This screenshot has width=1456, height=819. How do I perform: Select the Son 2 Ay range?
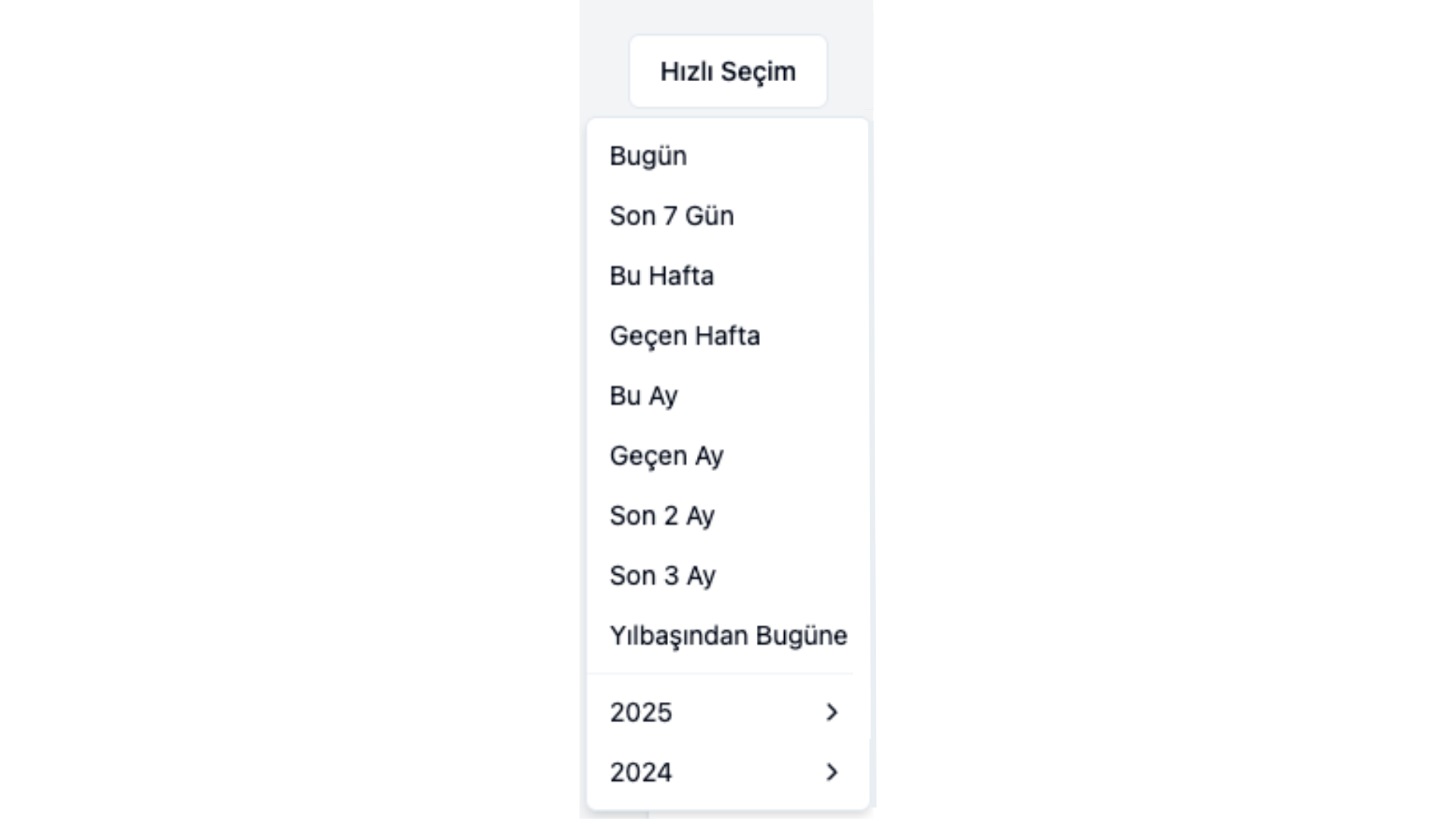(662, 515)
